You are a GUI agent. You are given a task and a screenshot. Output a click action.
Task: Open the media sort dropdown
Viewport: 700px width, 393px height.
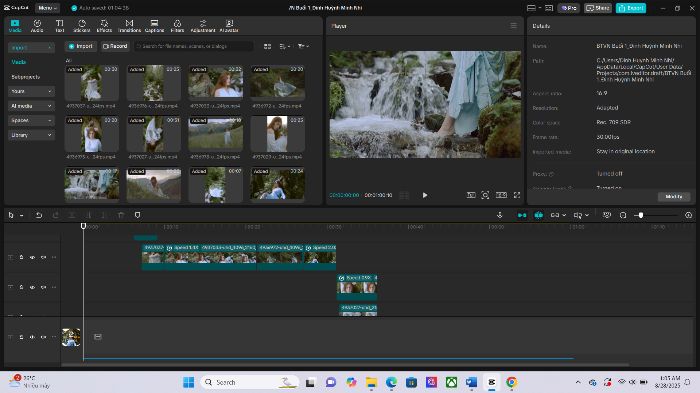(285, 46)
